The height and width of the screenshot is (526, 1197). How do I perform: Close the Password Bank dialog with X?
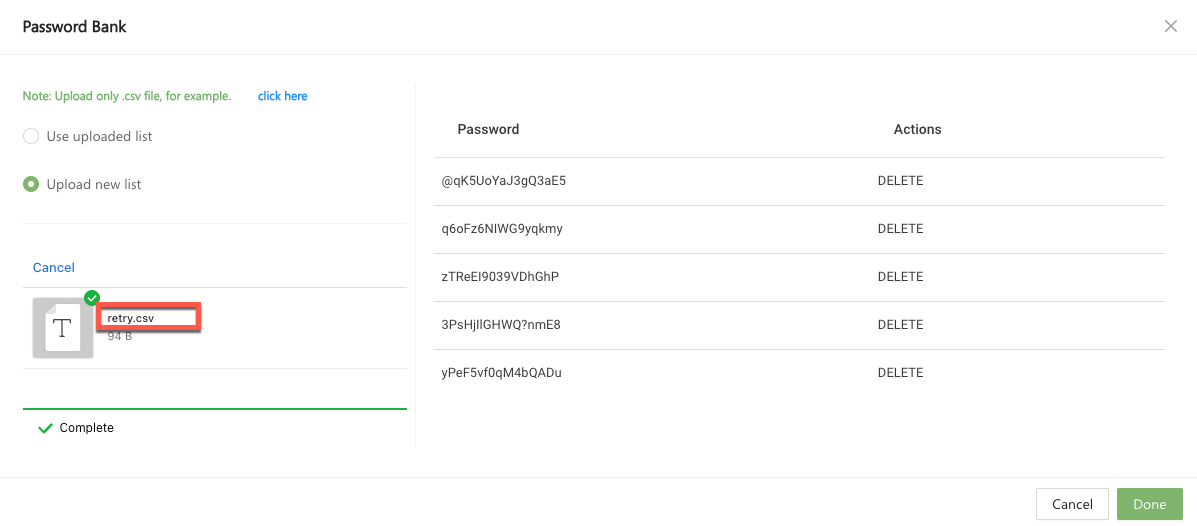pyautogui.click(x=1170, y=27)
